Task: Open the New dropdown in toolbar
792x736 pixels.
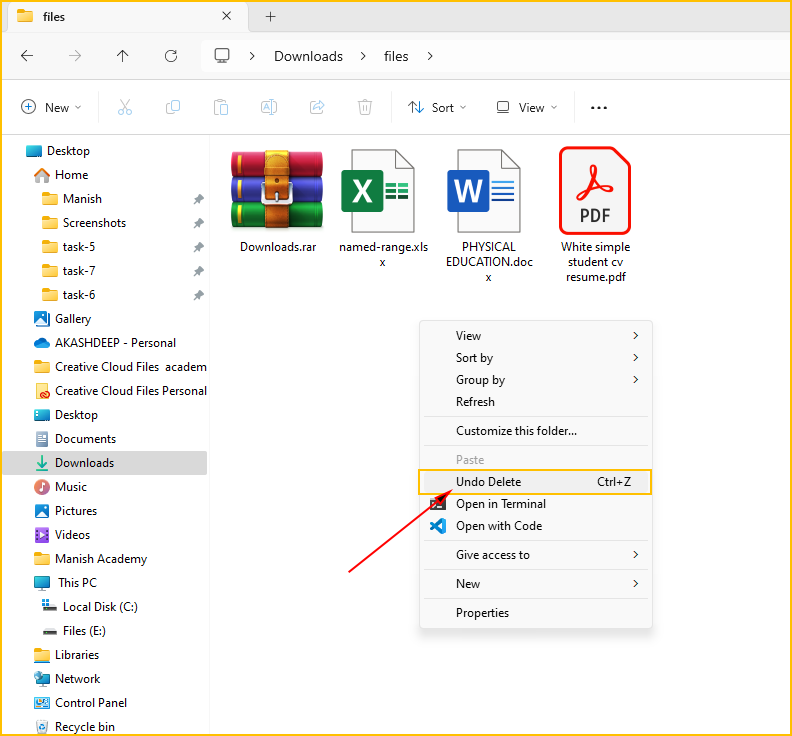Action: click(x=51, y=107)
